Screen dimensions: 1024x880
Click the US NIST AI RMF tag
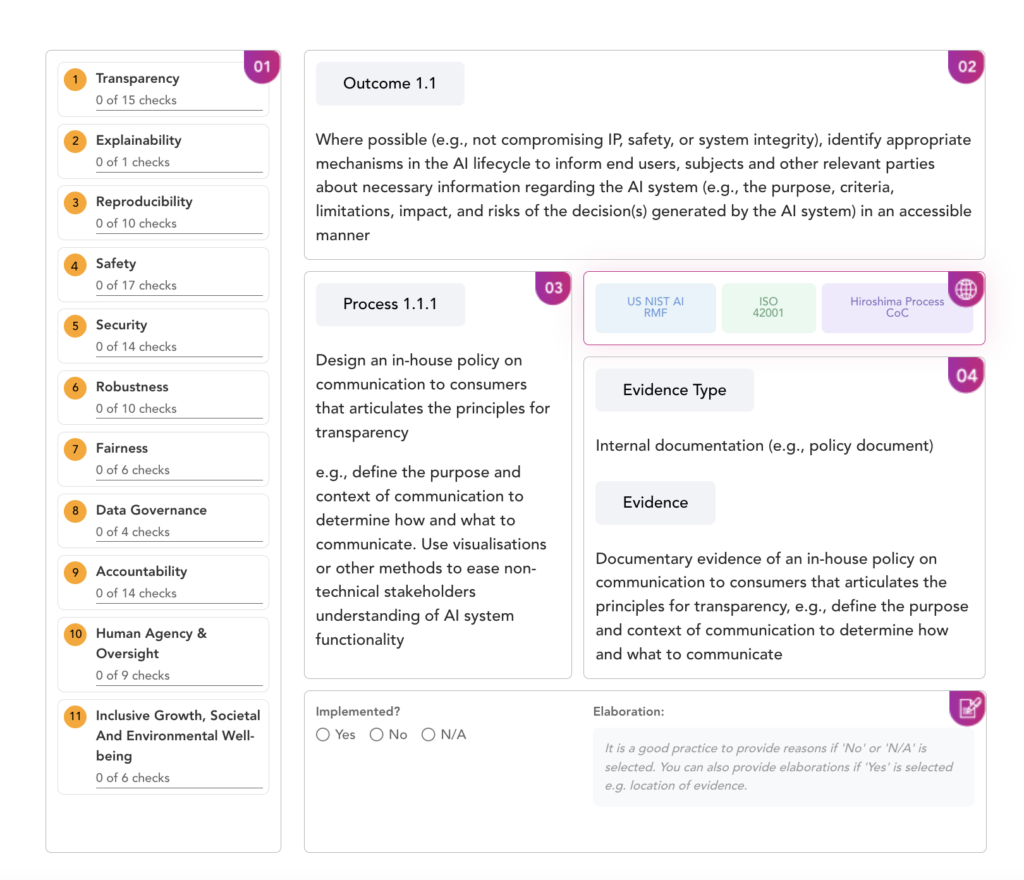tap(655, 307)
